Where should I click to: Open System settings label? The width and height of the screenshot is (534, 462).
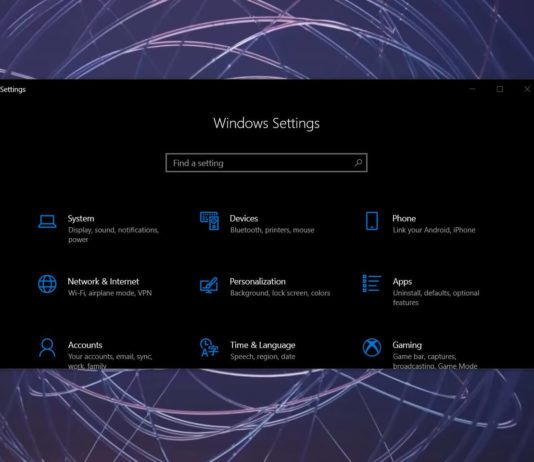(81, 219)
